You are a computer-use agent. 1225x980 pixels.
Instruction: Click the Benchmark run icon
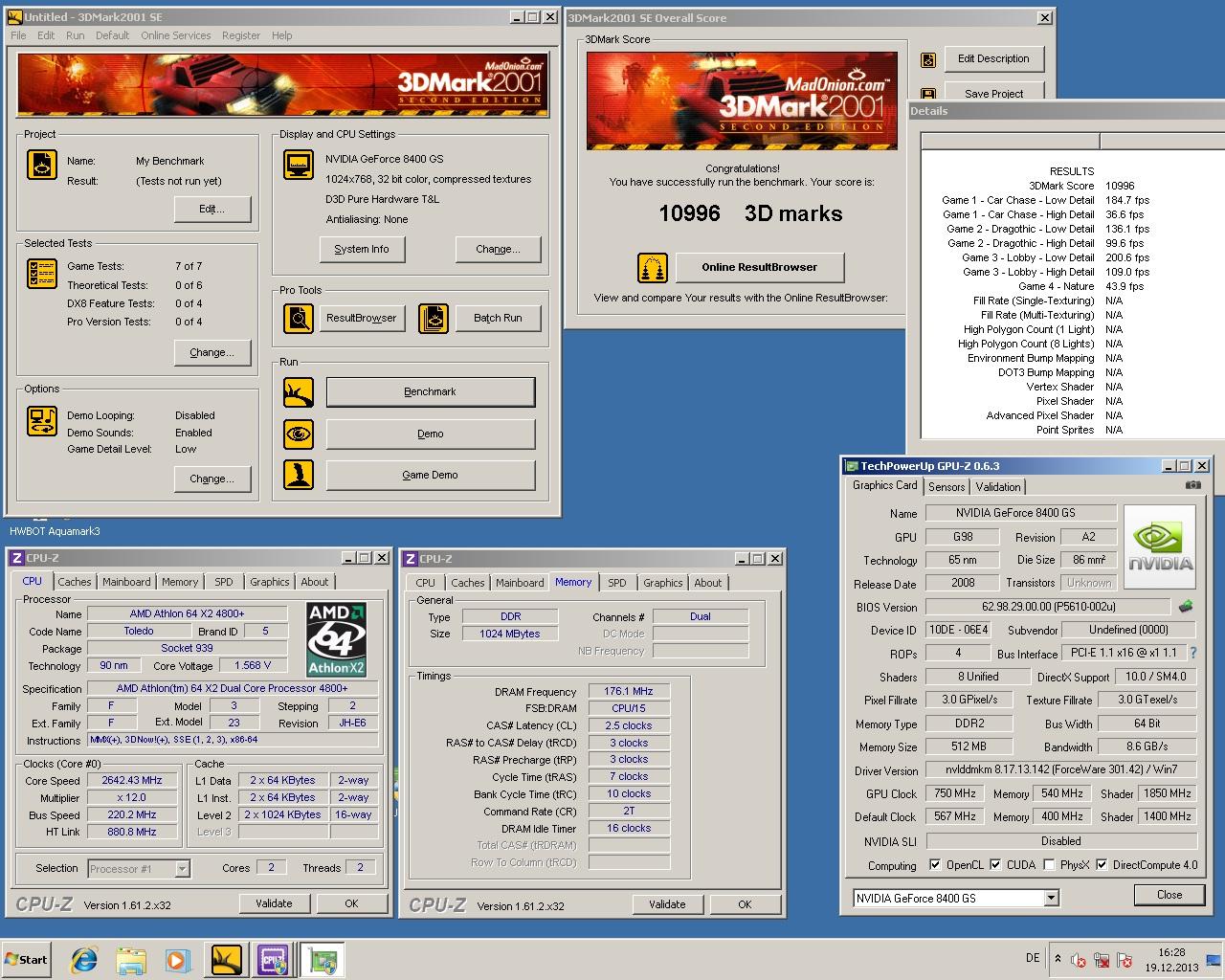point(299,392)
